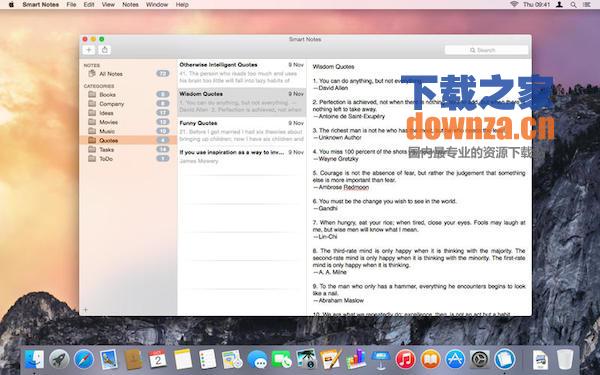Open the Tasks category folder
The height and width of the screenshot is (375, 600).
(128, 149)
